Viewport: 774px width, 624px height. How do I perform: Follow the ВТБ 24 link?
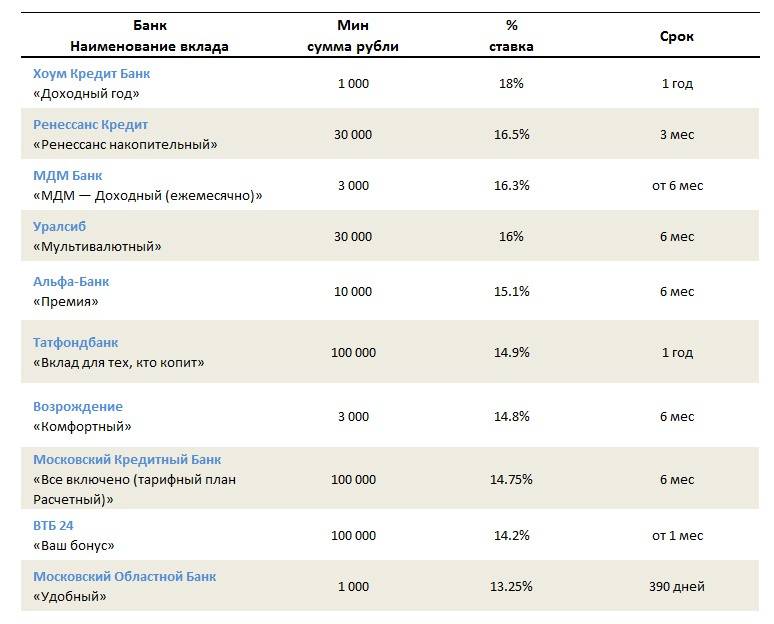coord(53,526)
